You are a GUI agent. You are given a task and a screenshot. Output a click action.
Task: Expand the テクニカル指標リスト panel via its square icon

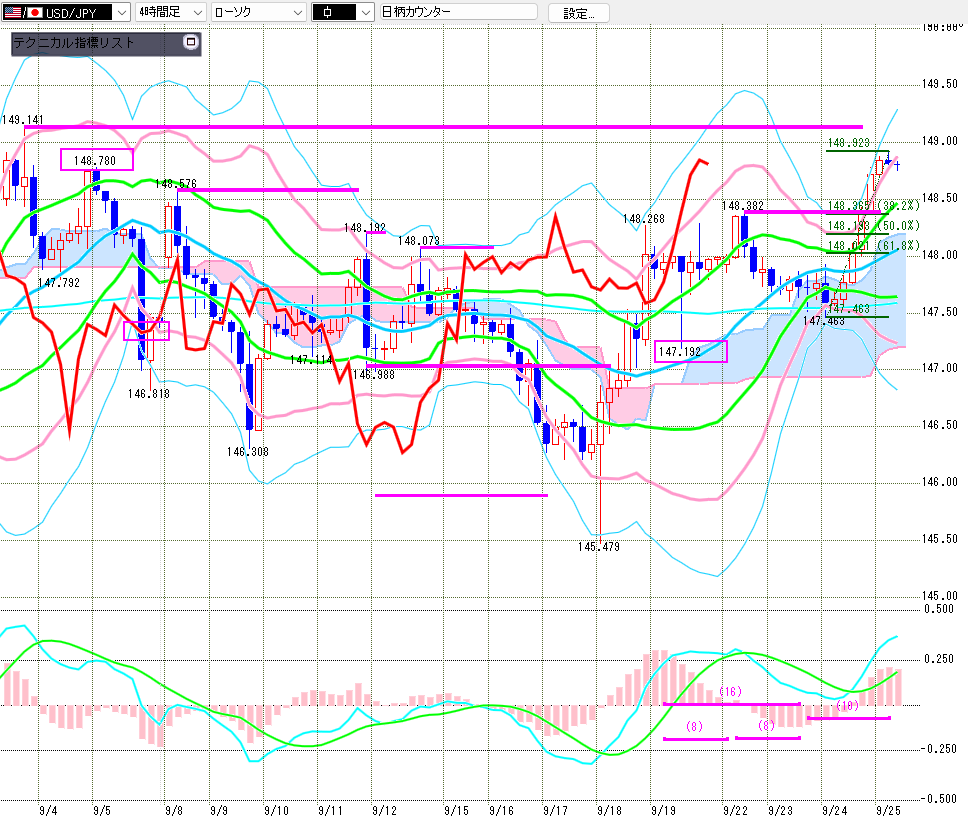pos(192,43)
